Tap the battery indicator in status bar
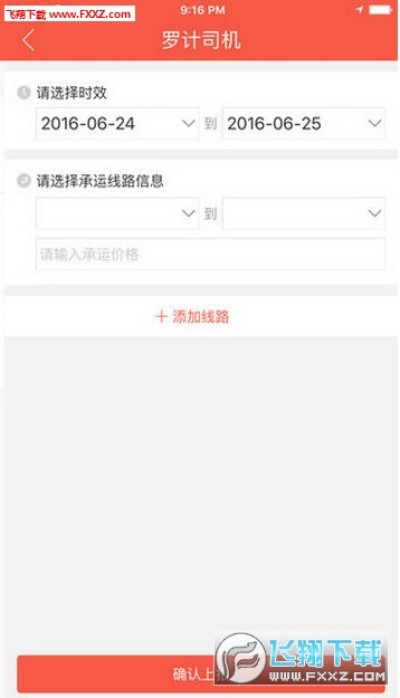 click(x=381, y=10)
